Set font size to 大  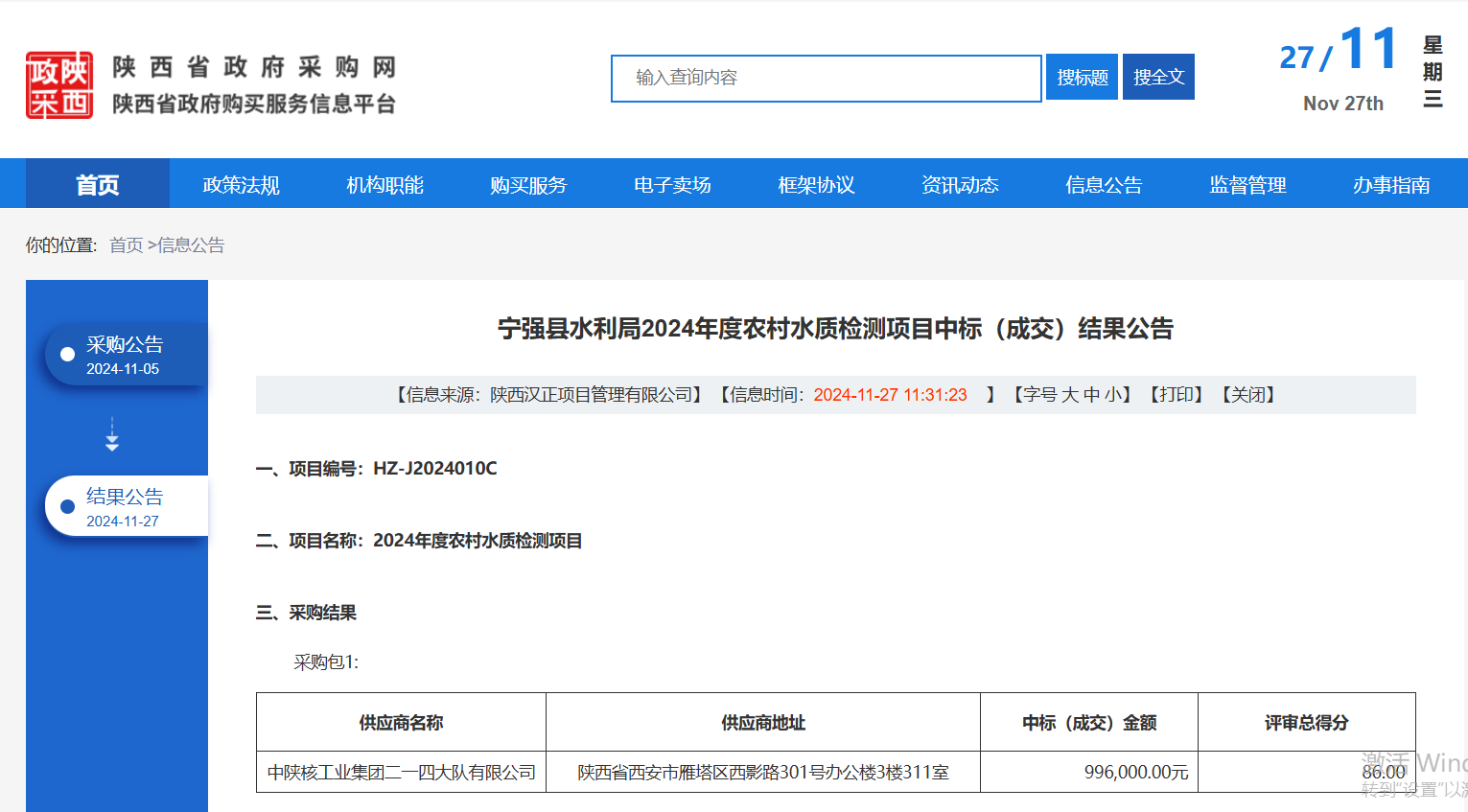[x=1069, y=395]
